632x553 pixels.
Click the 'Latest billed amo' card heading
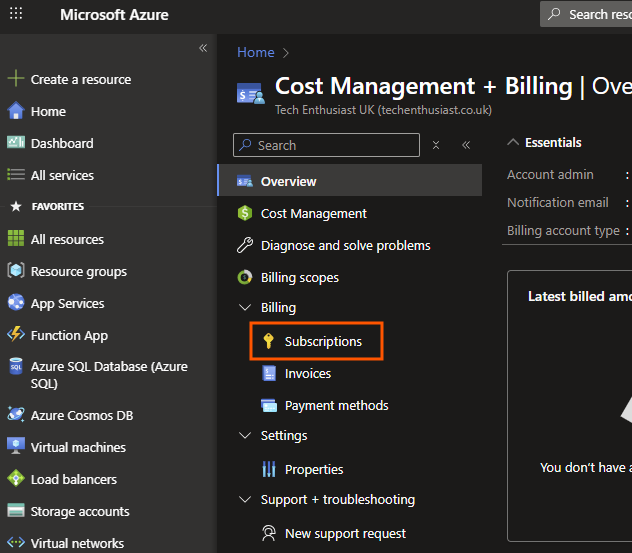[580, 297]
